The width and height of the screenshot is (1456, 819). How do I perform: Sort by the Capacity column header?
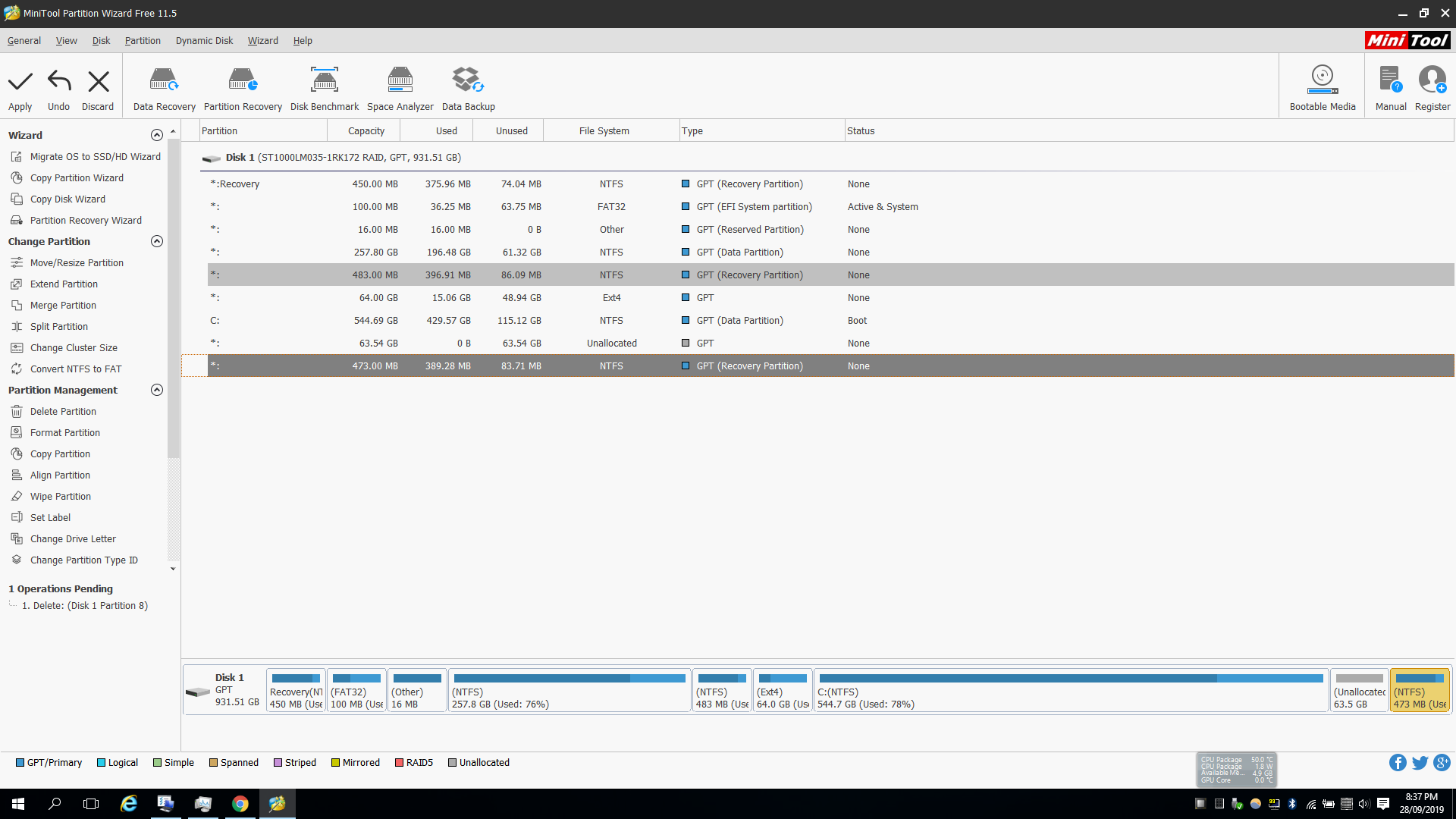pos(364,130)
